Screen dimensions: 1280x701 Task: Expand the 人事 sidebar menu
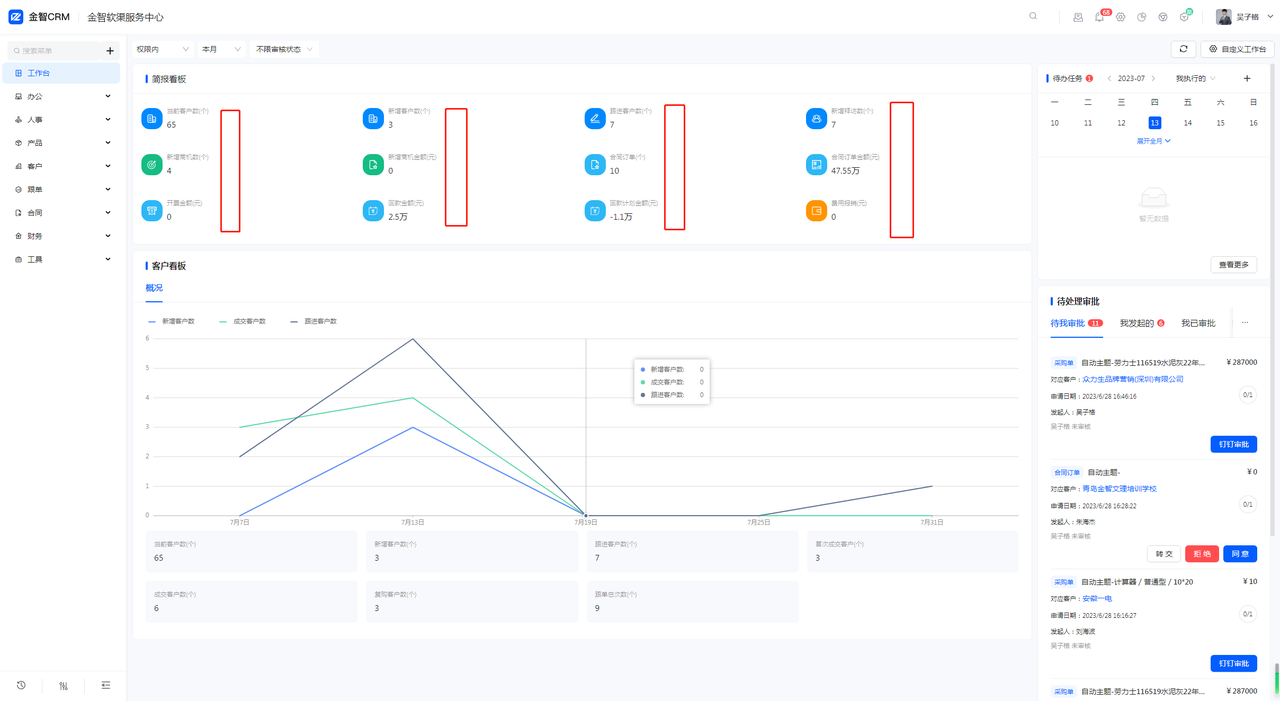(x=62, y=119)
